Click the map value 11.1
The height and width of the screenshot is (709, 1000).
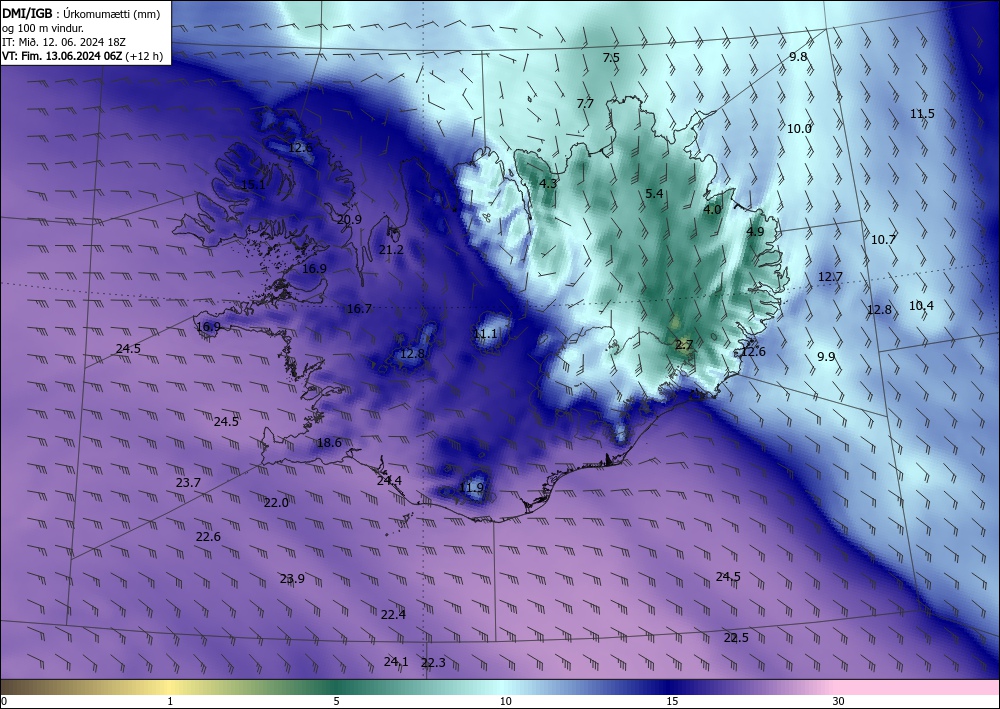coord(485,334)
